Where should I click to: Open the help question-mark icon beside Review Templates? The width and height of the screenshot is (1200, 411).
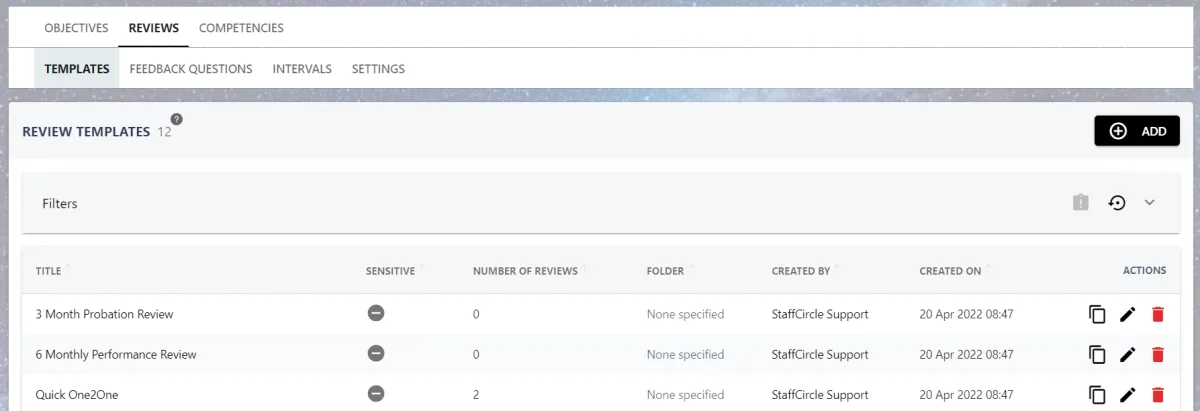click(177, 119)
